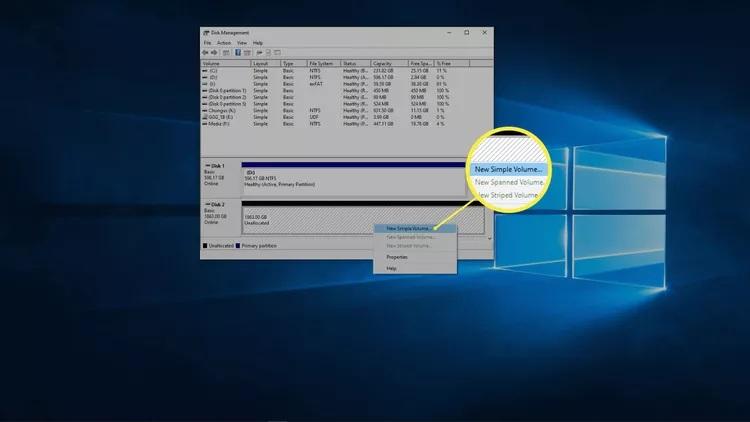The image size is (750, 422).
Task: Select the (C:) volume row icon
Action: click(205, 71)
